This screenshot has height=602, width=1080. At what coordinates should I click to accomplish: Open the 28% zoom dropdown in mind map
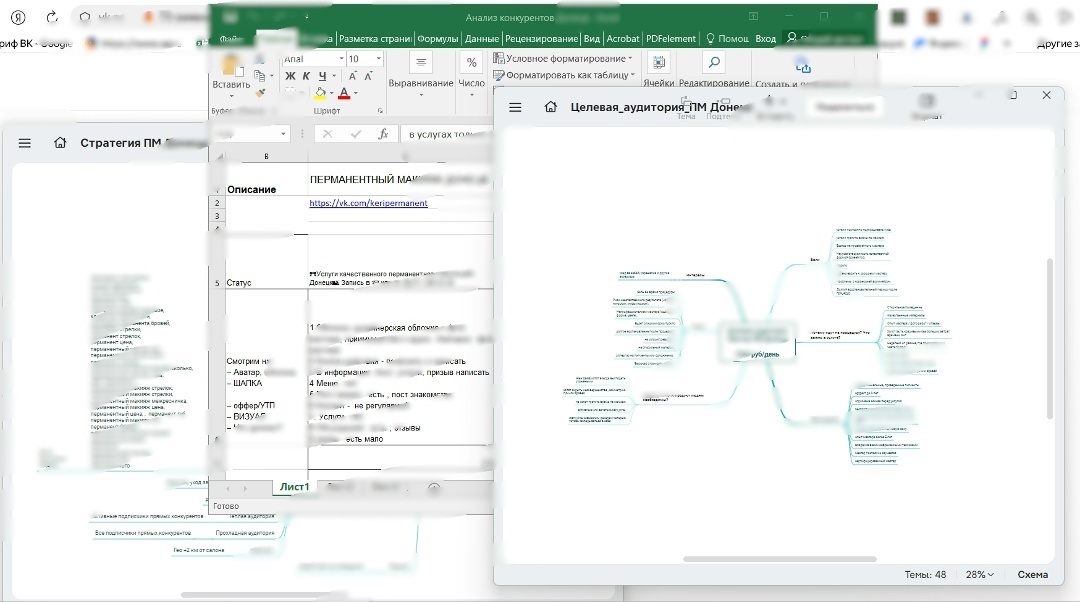979,574
